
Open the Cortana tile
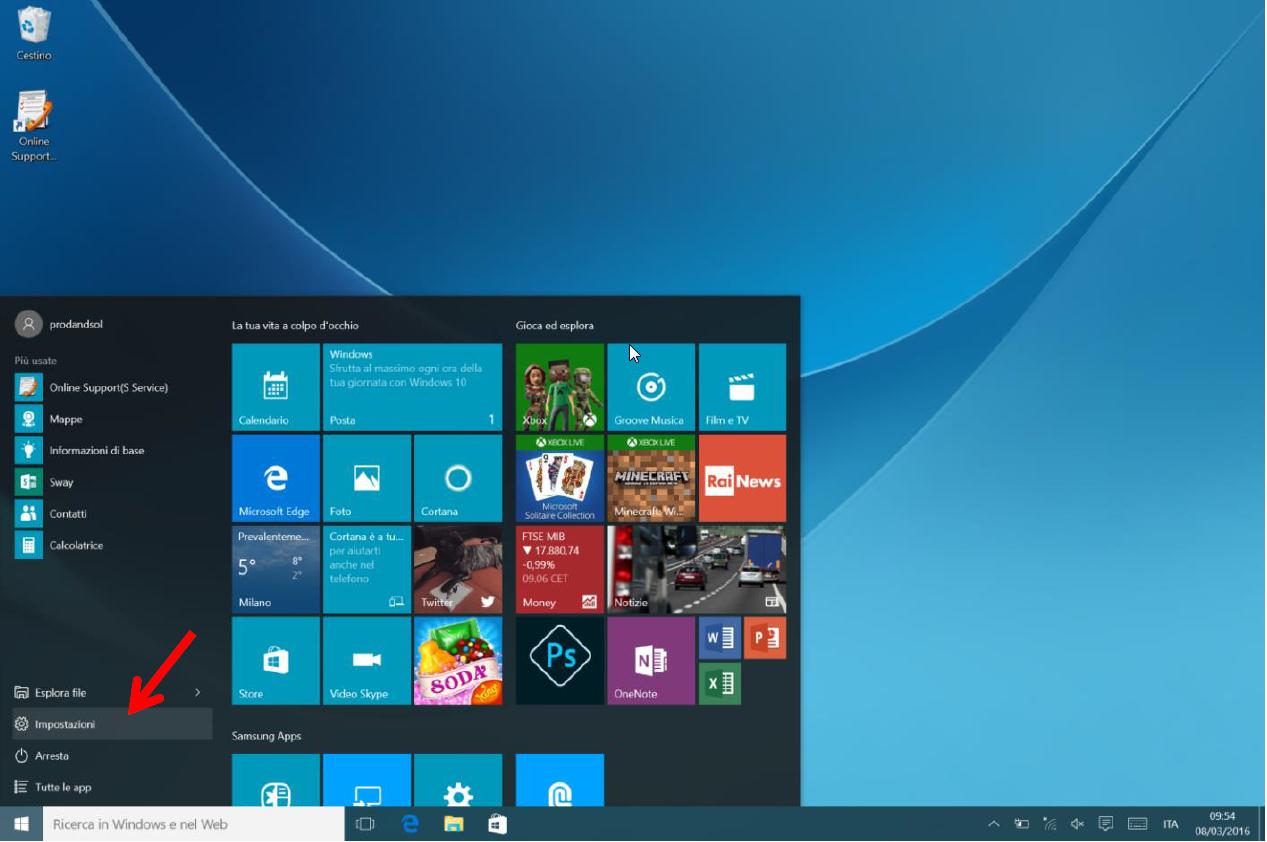click(458, 478)
